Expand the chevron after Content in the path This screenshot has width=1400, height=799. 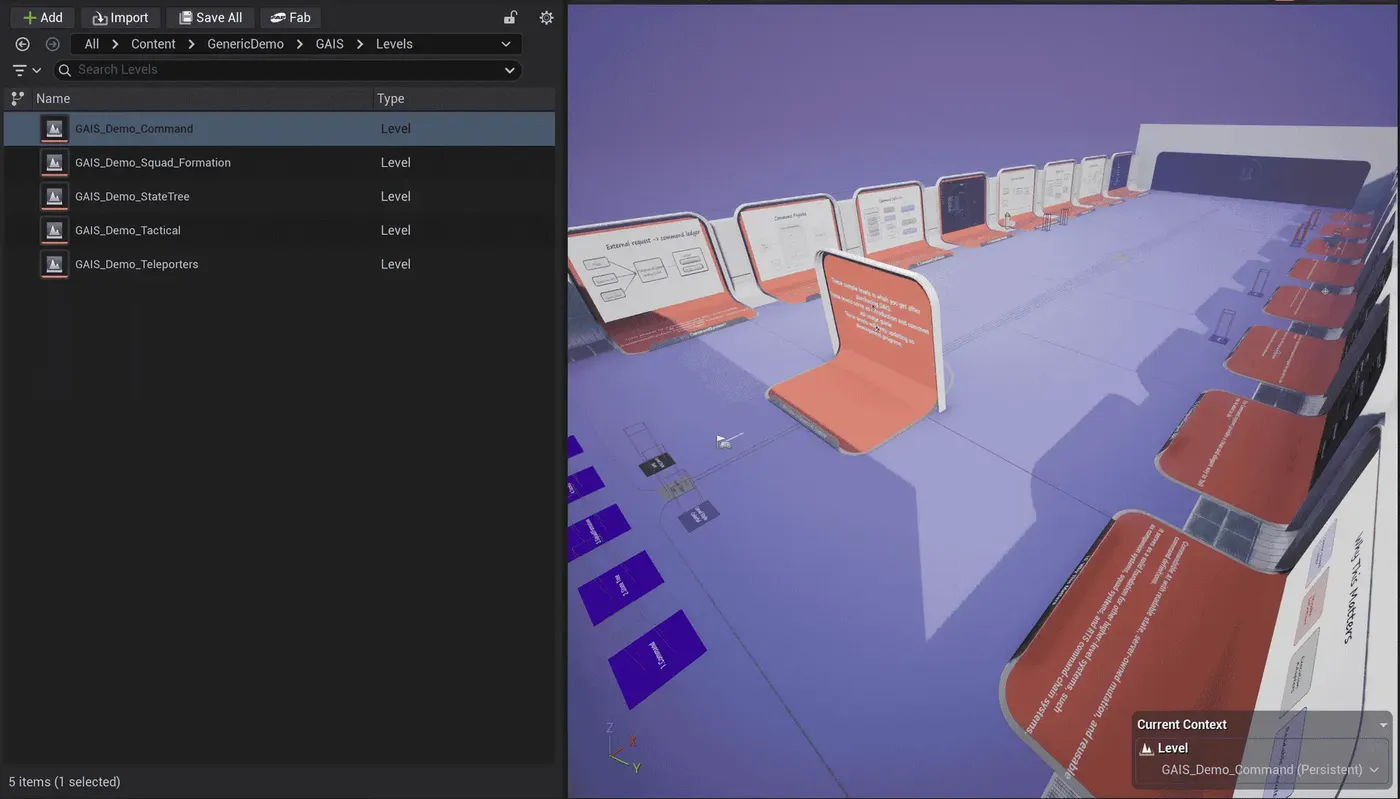[x=191, y=44]
